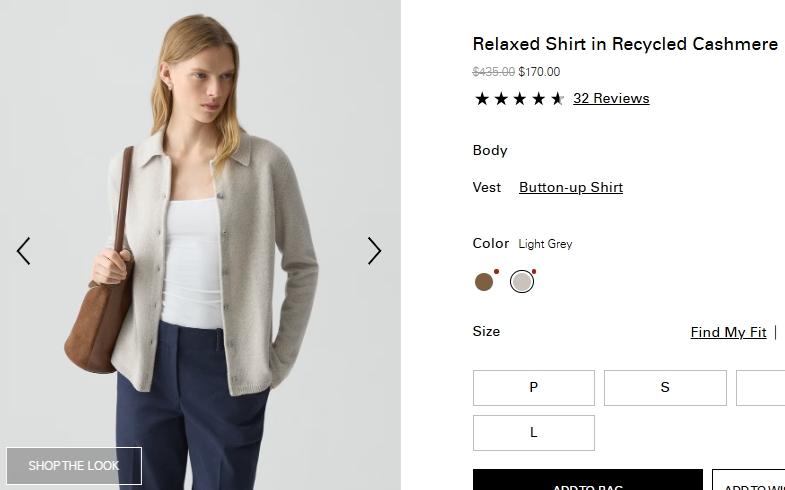The height and width of the screenshot is (490, 785).
Task: Pick the brown color swatch
Action: 484,282
